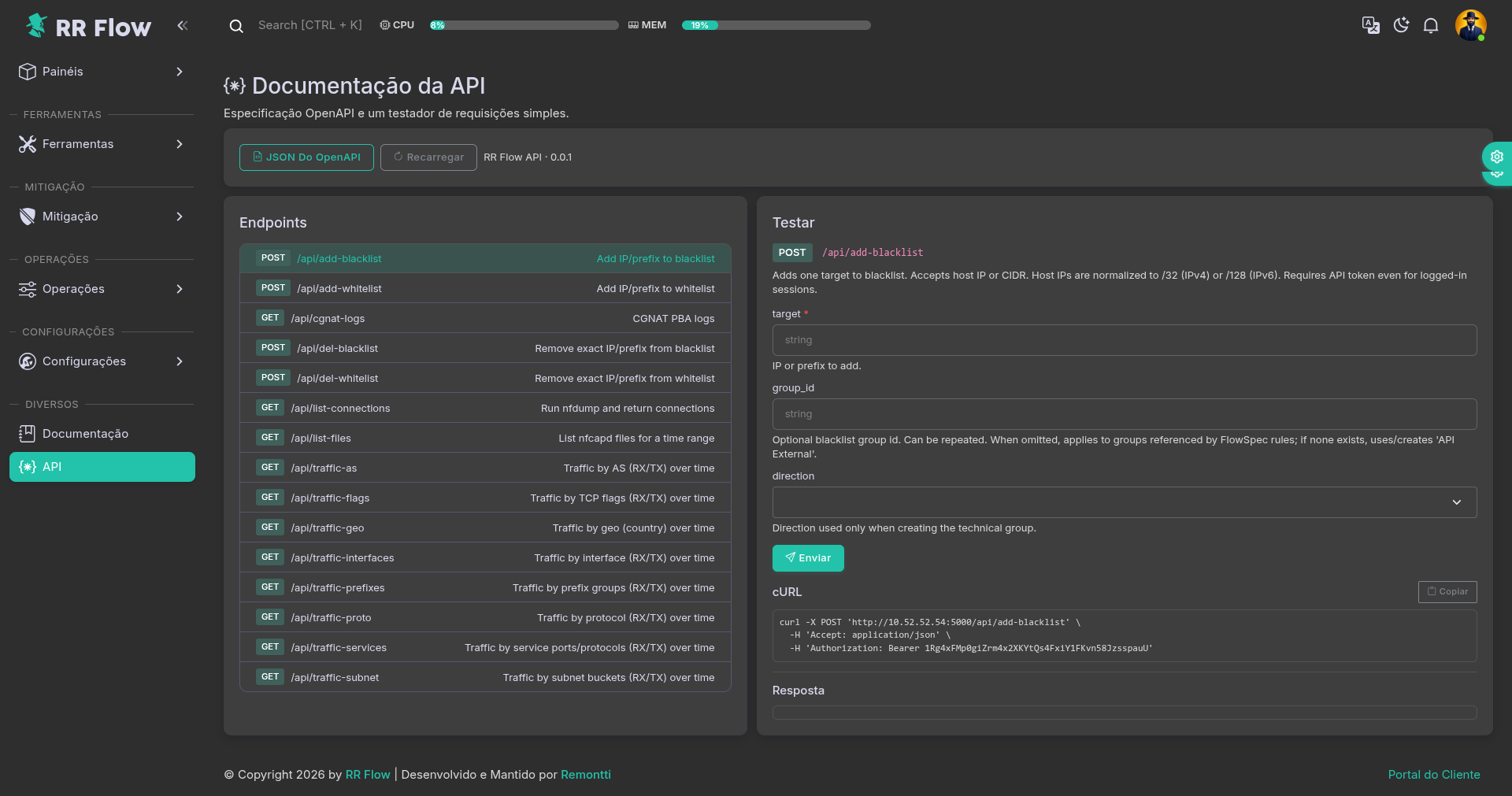Click the search magnifier icon
Image resolution: width=1512 pixels, height=796 pixels.
click(236, 26)
